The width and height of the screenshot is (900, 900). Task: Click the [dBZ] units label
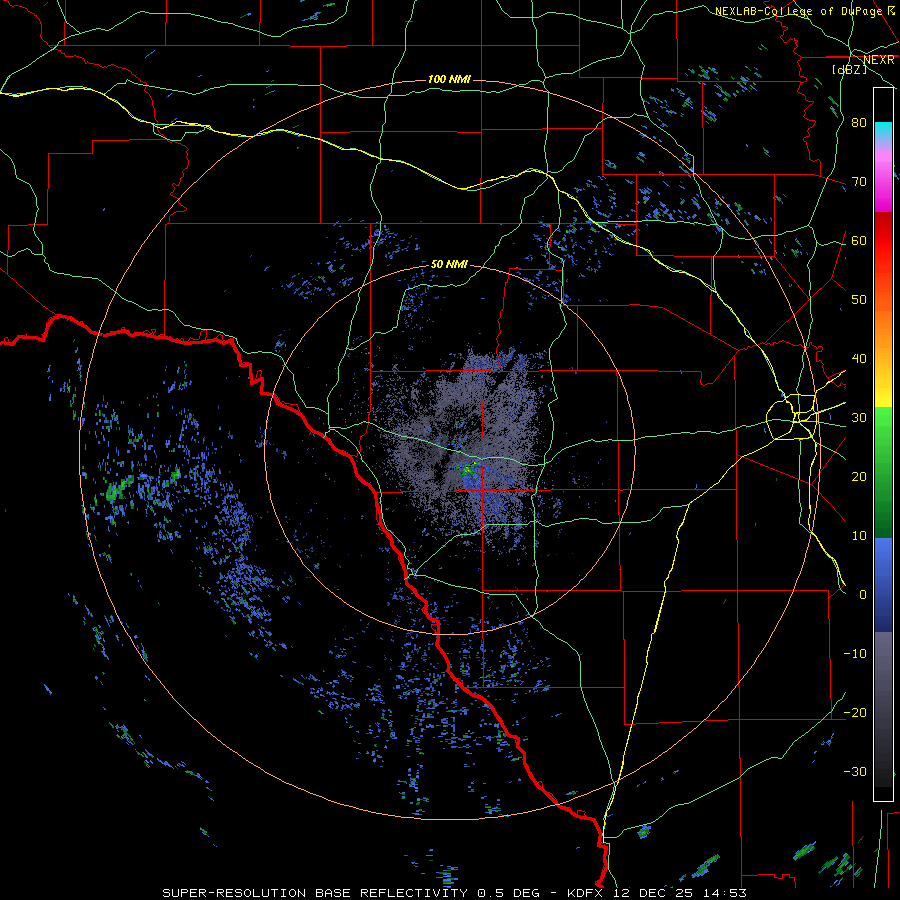849,70
